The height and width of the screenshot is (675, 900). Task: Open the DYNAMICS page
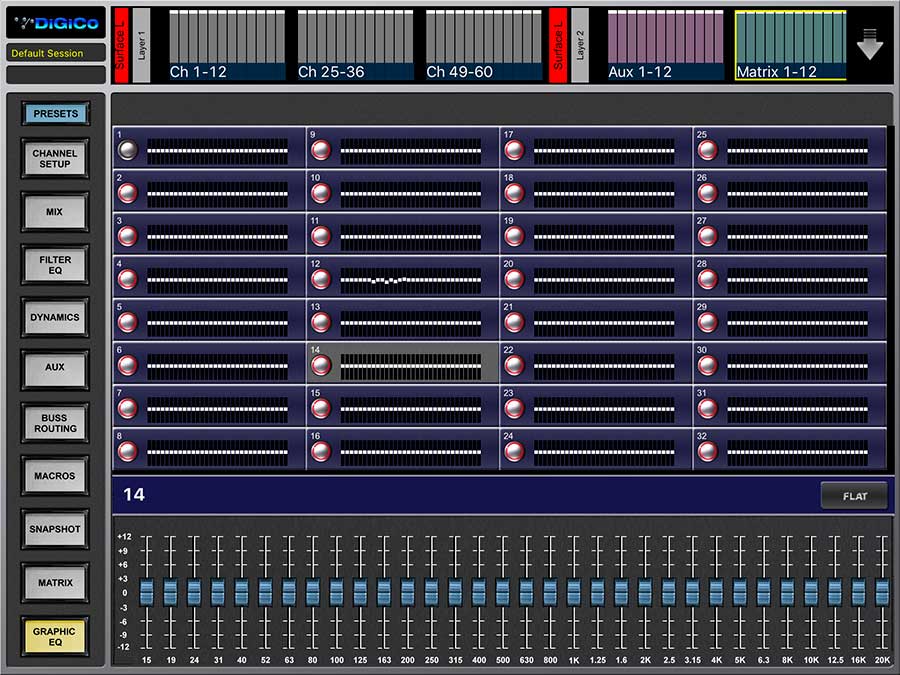(55, 317)
